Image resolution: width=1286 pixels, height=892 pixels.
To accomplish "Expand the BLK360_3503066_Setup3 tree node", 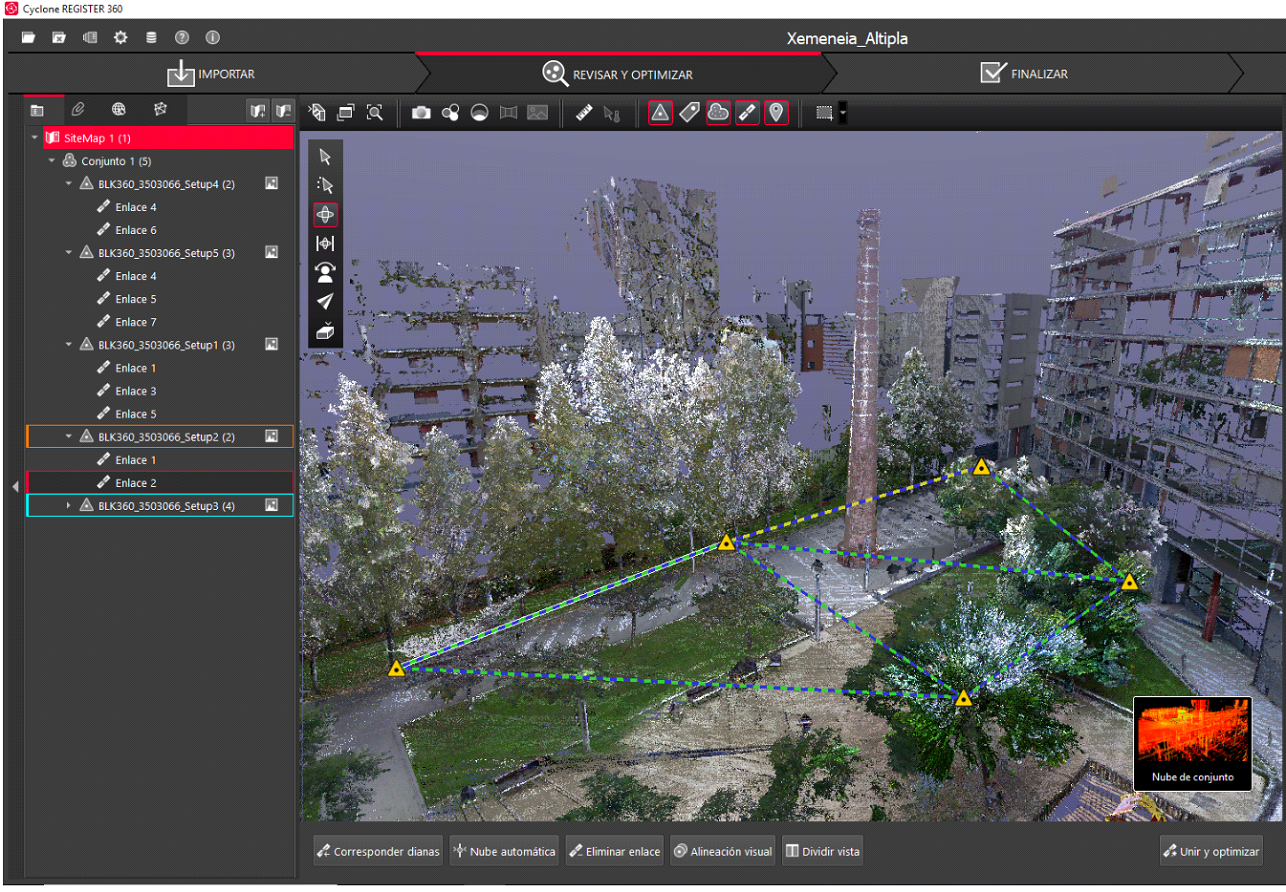I will (68, 506).
